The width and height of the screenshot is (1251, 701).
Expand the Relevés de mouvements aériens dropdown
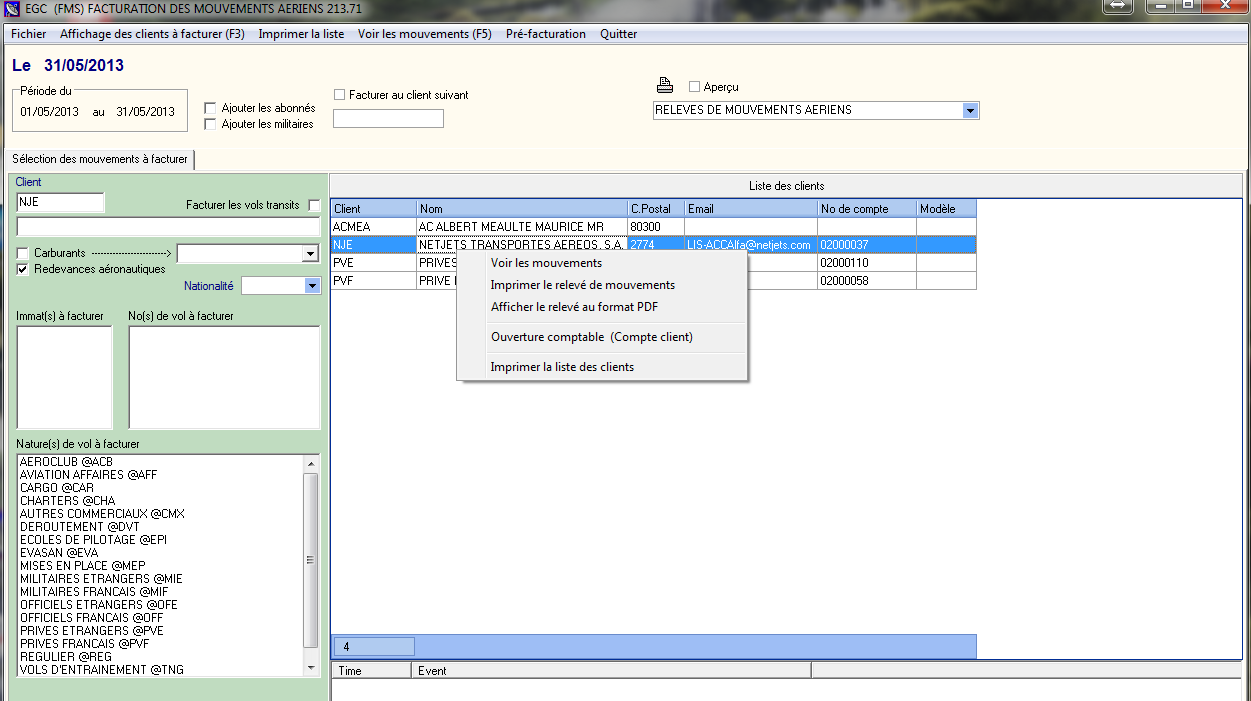[x=969, y=110]
